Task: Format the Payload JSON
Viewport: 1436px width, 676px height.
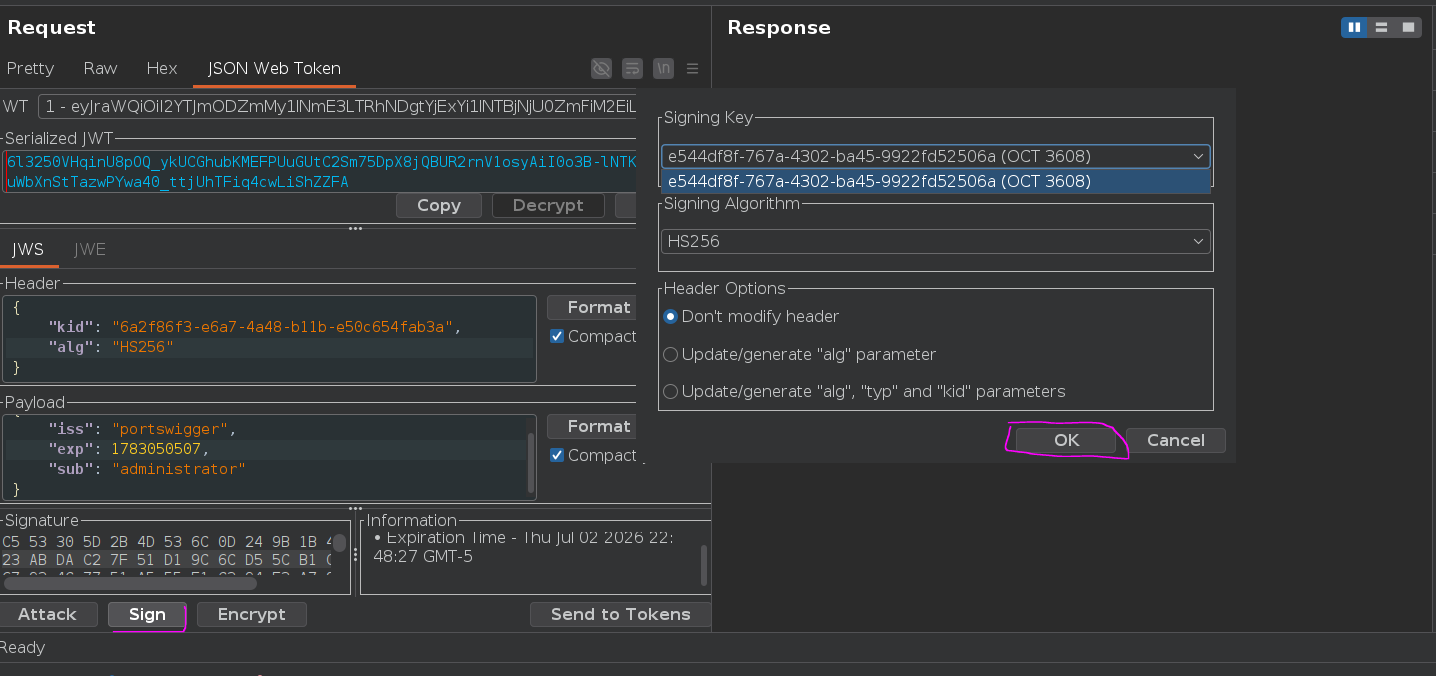Action: pyautogui.click(x=592, y=426)
